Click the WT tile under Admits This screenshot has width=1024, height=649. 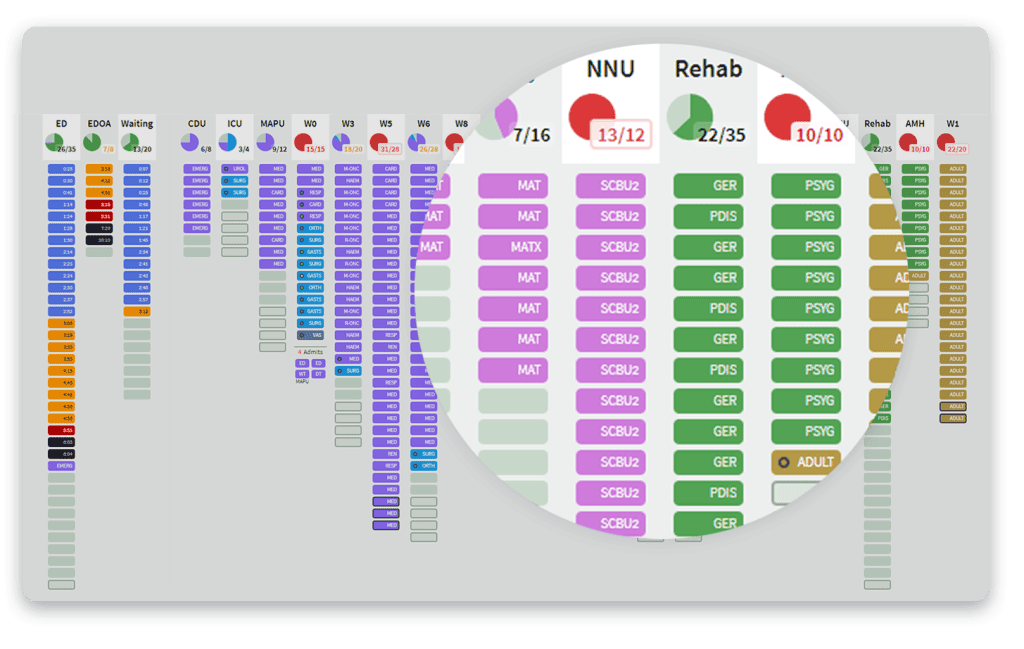coord(302,373)
